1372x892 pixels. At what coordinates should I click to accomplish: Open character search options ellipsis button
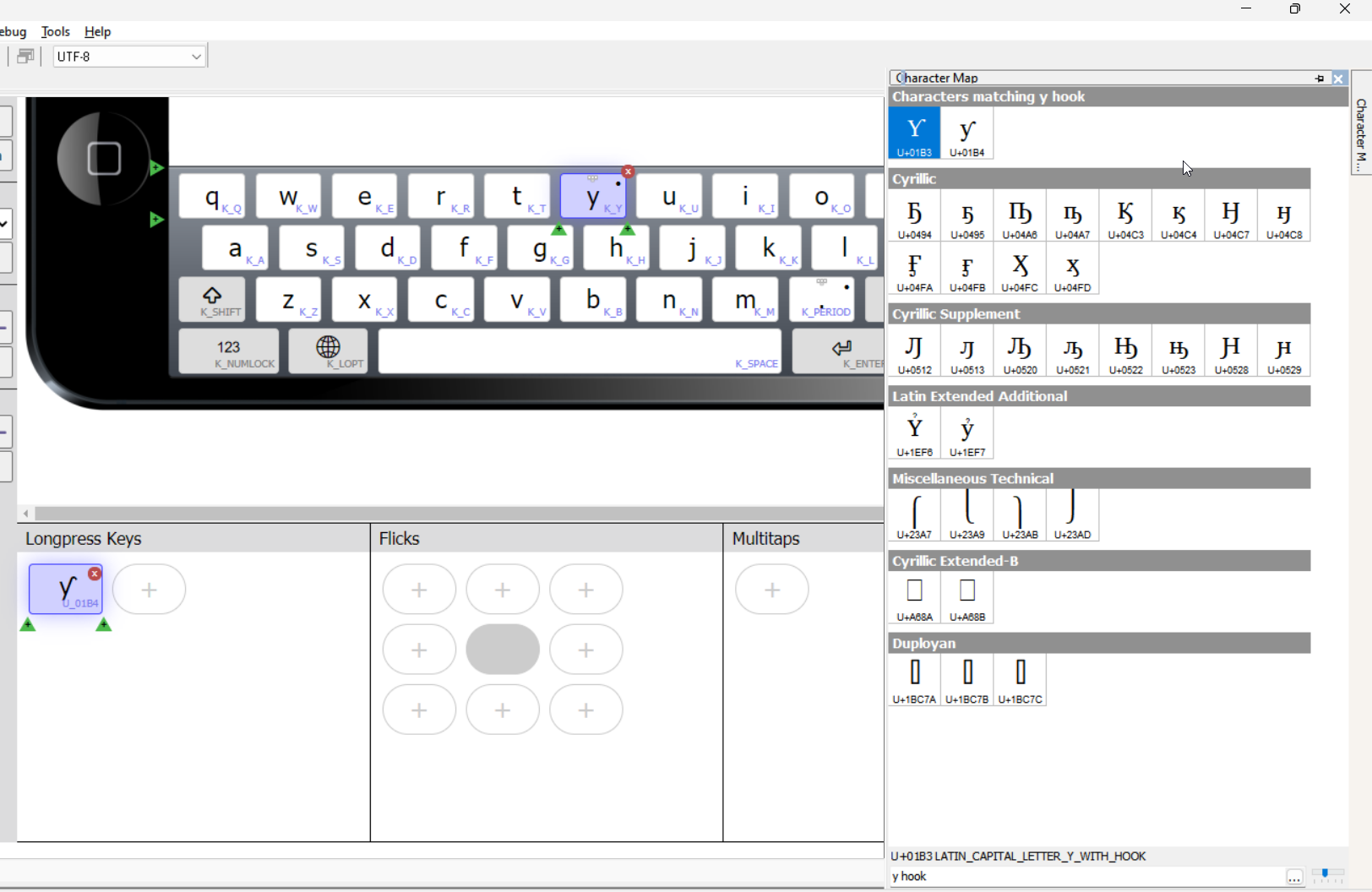(1294, 877)
